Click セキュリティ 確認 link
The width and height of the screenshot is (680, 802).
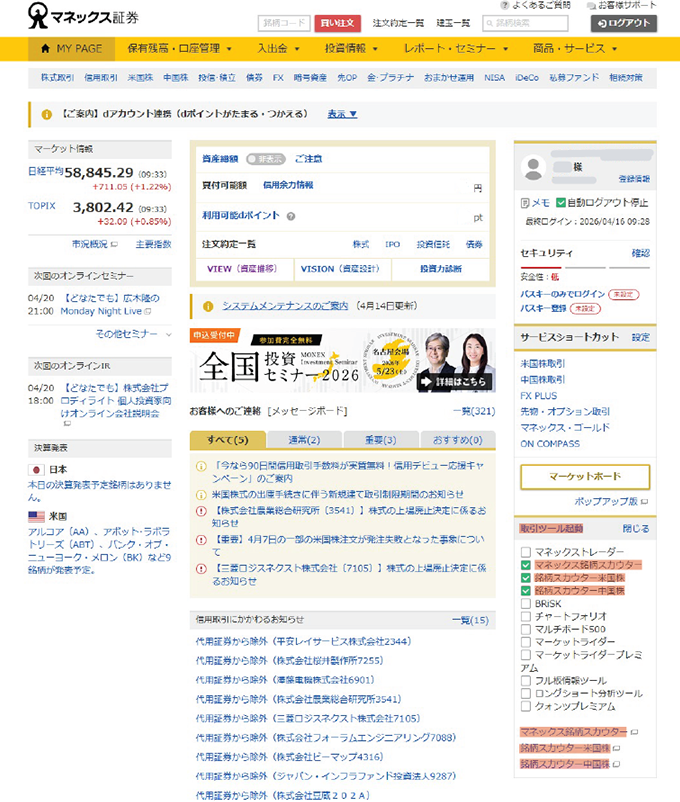tap(641, 253)
